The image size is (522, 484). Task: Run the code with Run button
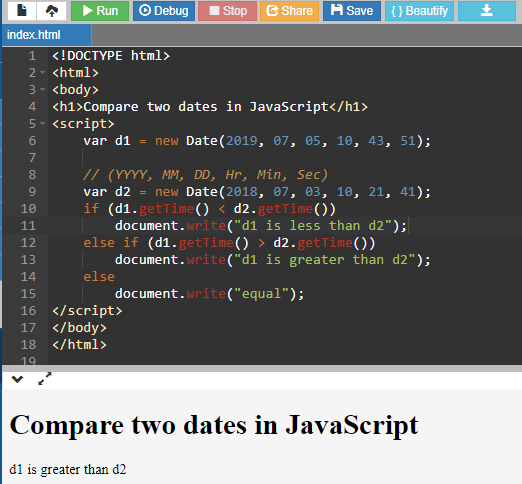[100, 11]
